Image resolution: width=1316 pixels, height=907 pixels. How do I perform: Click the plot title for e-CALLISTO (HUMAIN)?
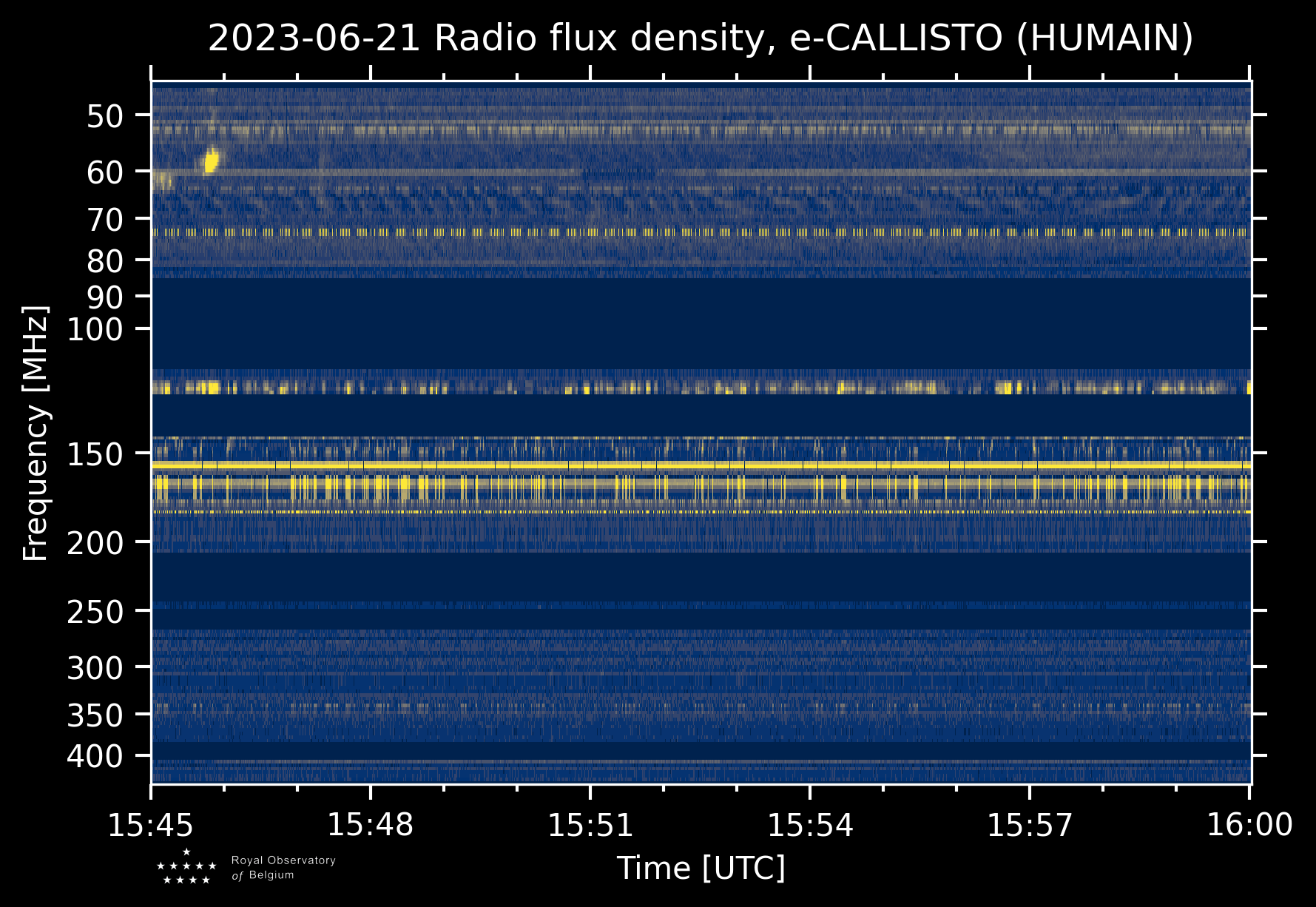pos(701,38)
